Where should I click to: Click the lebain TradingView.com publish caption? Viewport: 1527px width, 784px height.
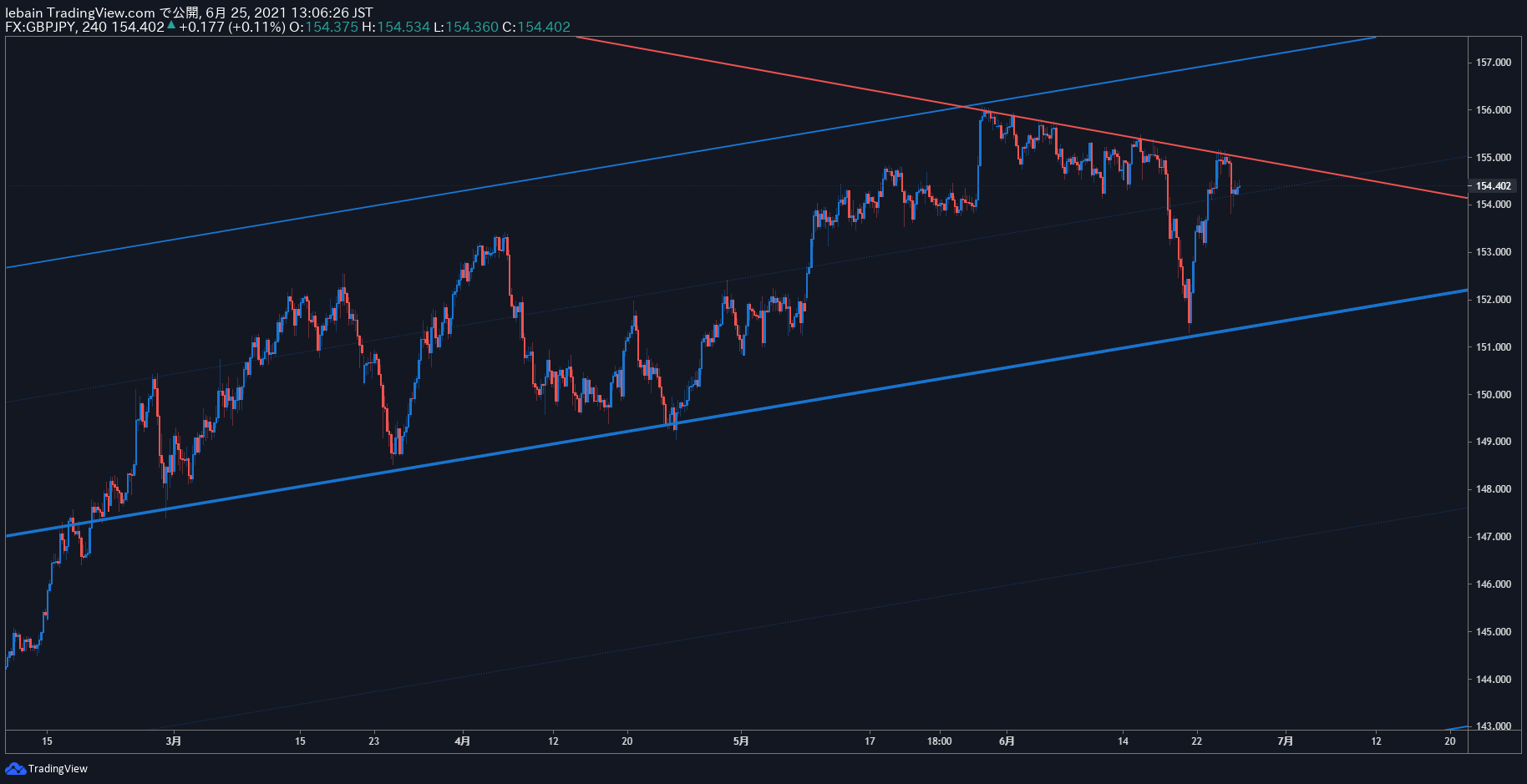tap(189, 13)
